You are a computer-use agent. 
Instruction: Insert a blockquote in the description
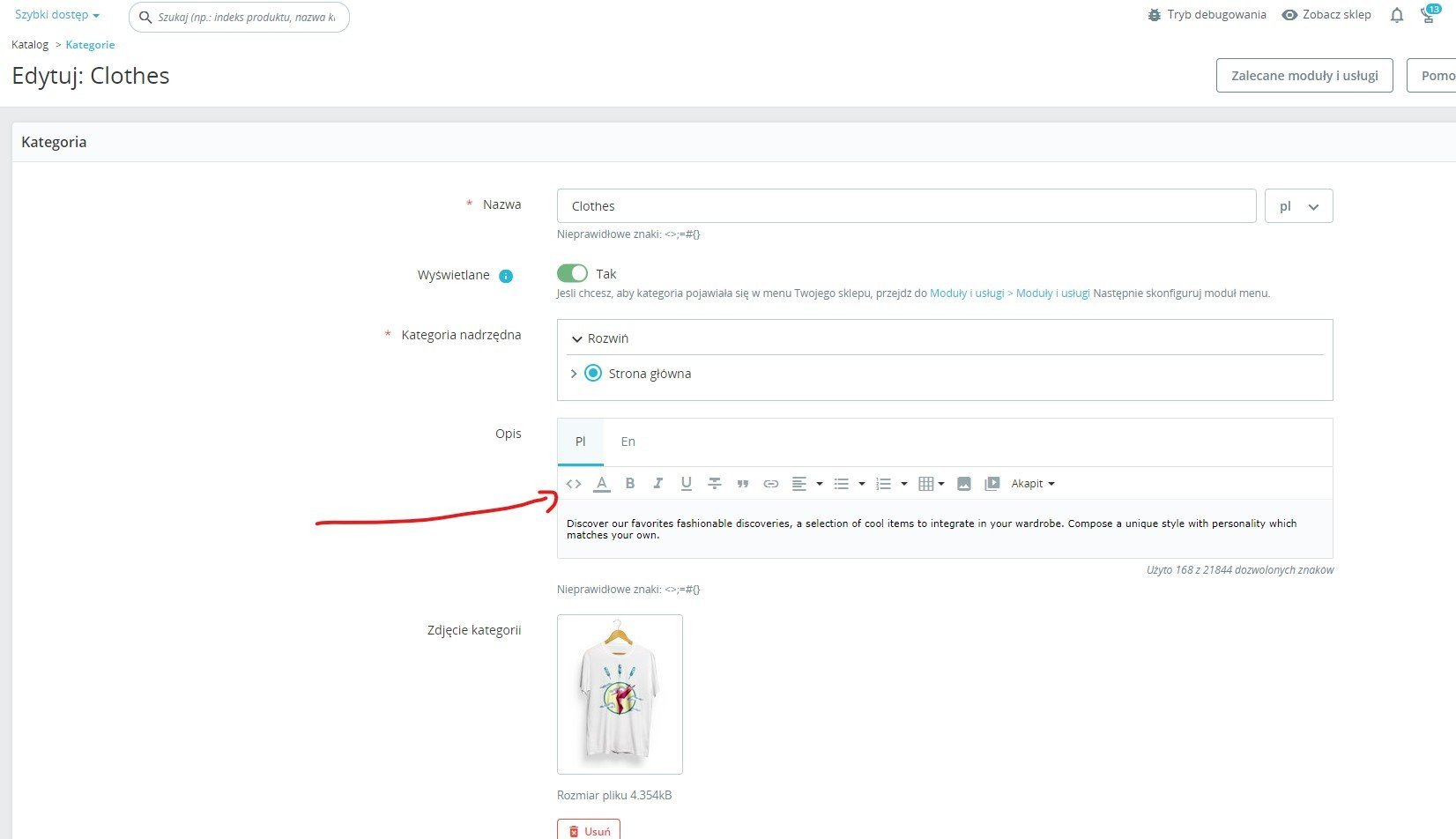[743, 484]
